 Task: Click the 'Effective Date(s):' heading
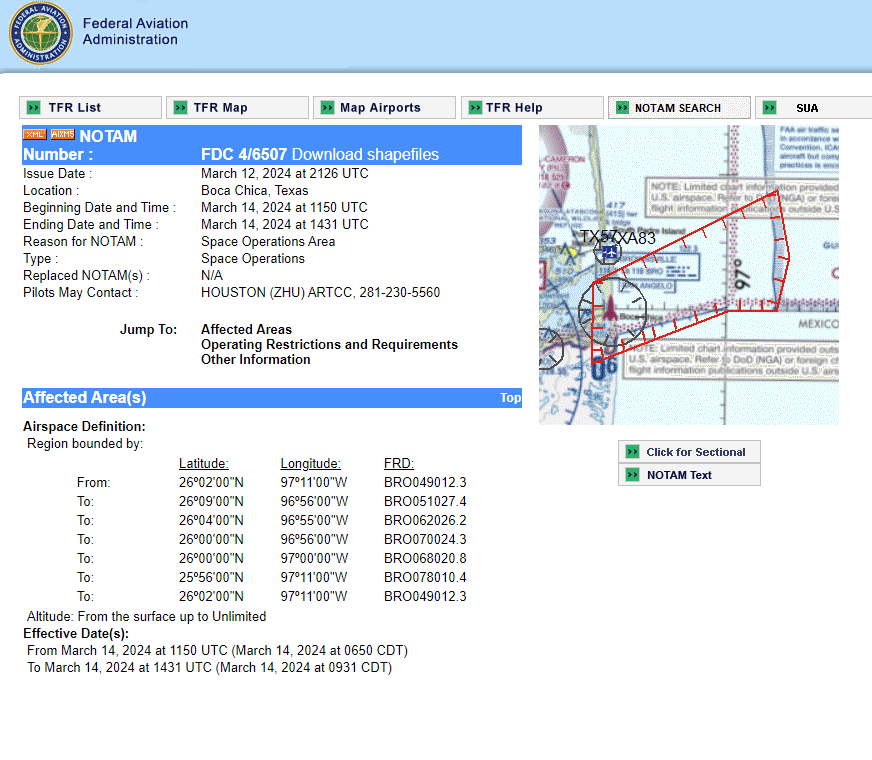[76, 633]
